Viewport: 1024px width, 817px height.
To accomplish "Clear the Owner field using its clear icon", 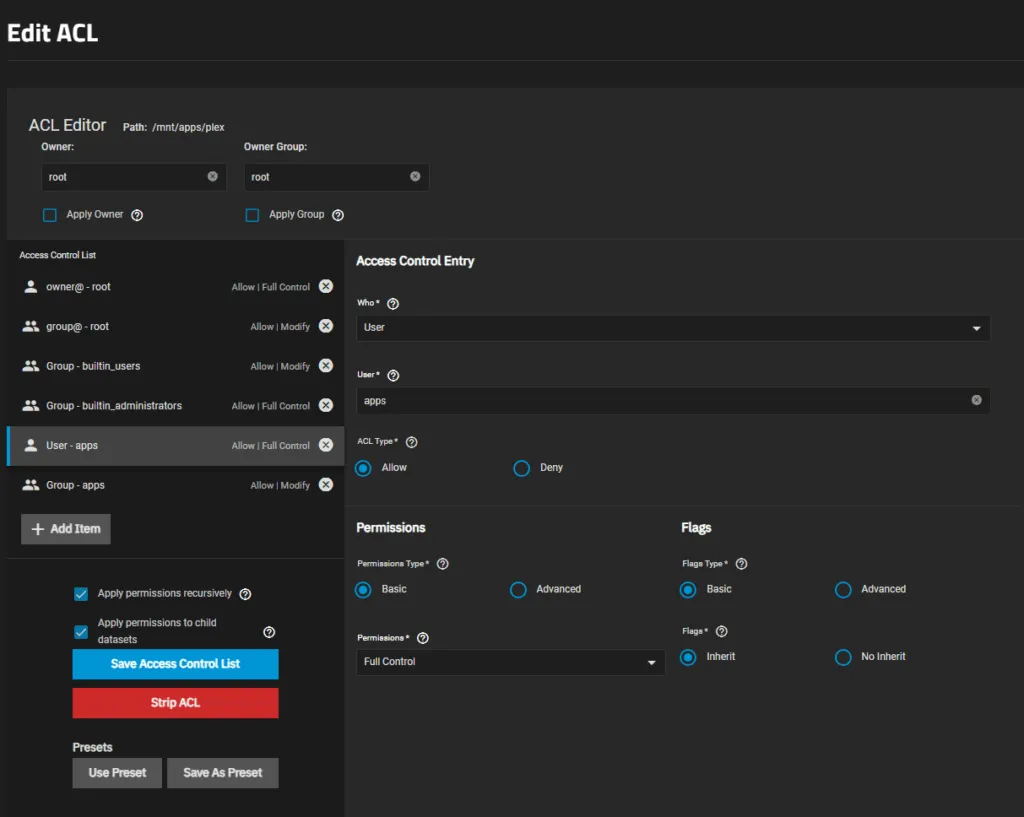I will 211,176.
